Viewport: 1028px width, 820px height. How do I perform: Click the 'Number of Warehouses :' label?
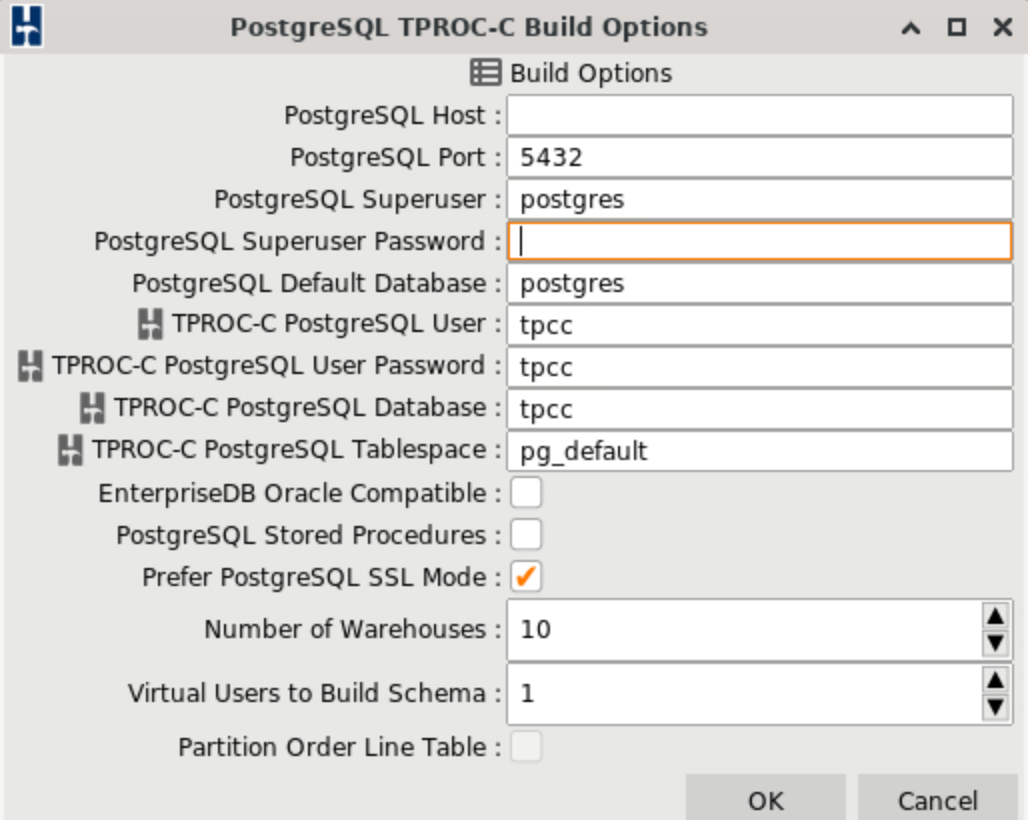point(353,629)
